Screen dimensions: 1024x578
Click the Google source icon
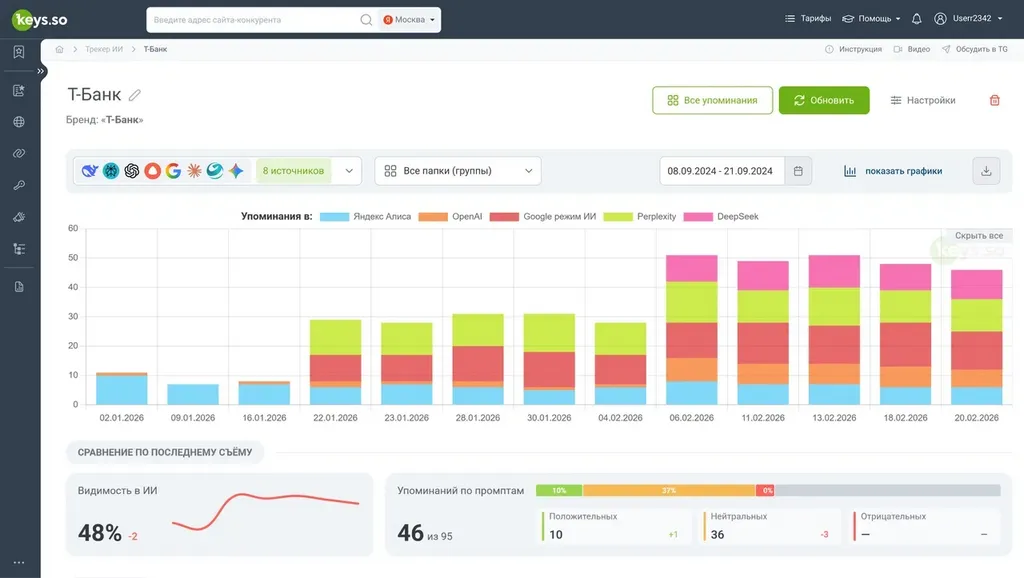(x=173, y=170)
